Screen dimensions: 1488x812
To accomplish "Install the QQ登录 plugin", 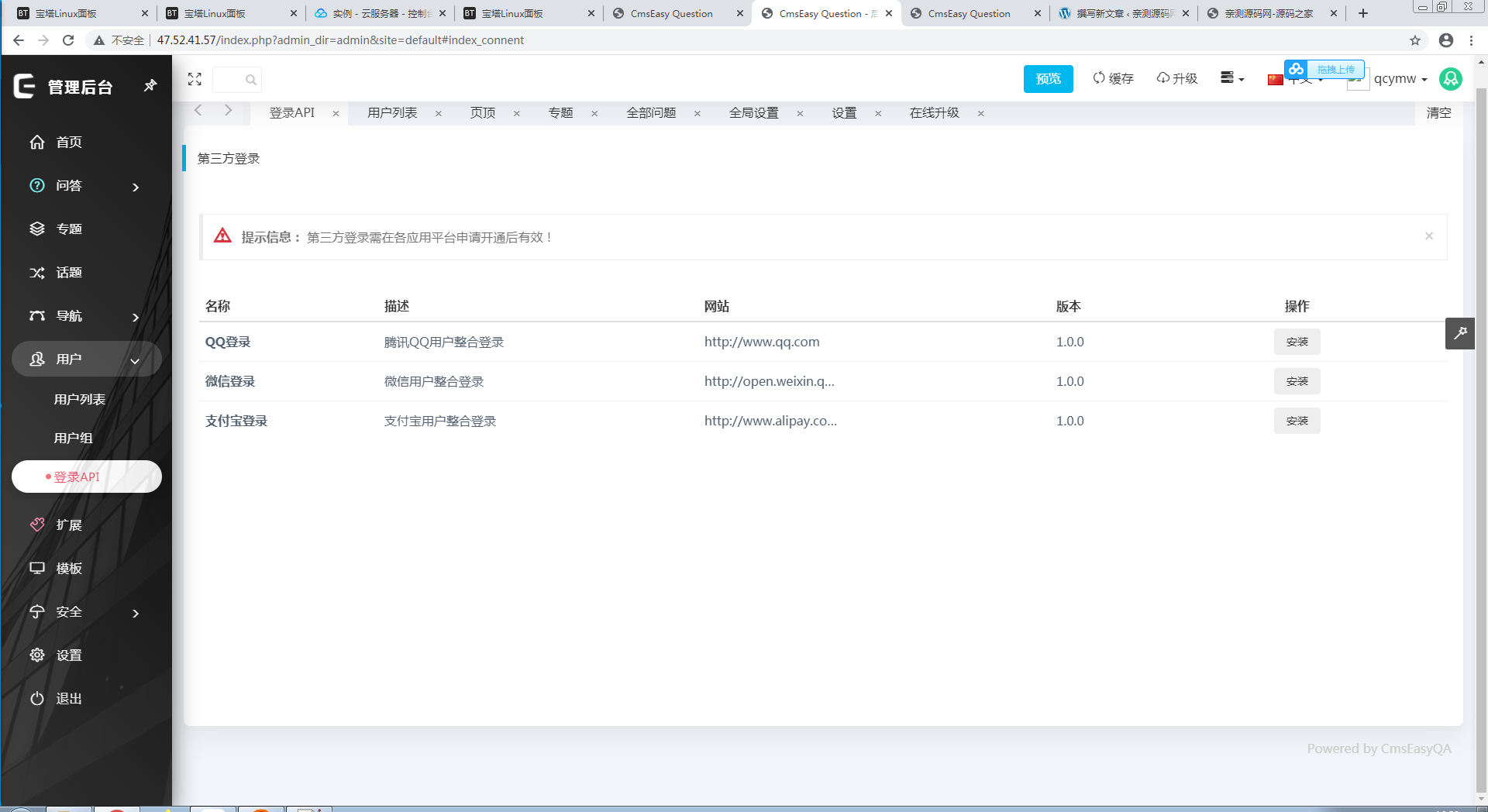I will (x=1297, y=342).
